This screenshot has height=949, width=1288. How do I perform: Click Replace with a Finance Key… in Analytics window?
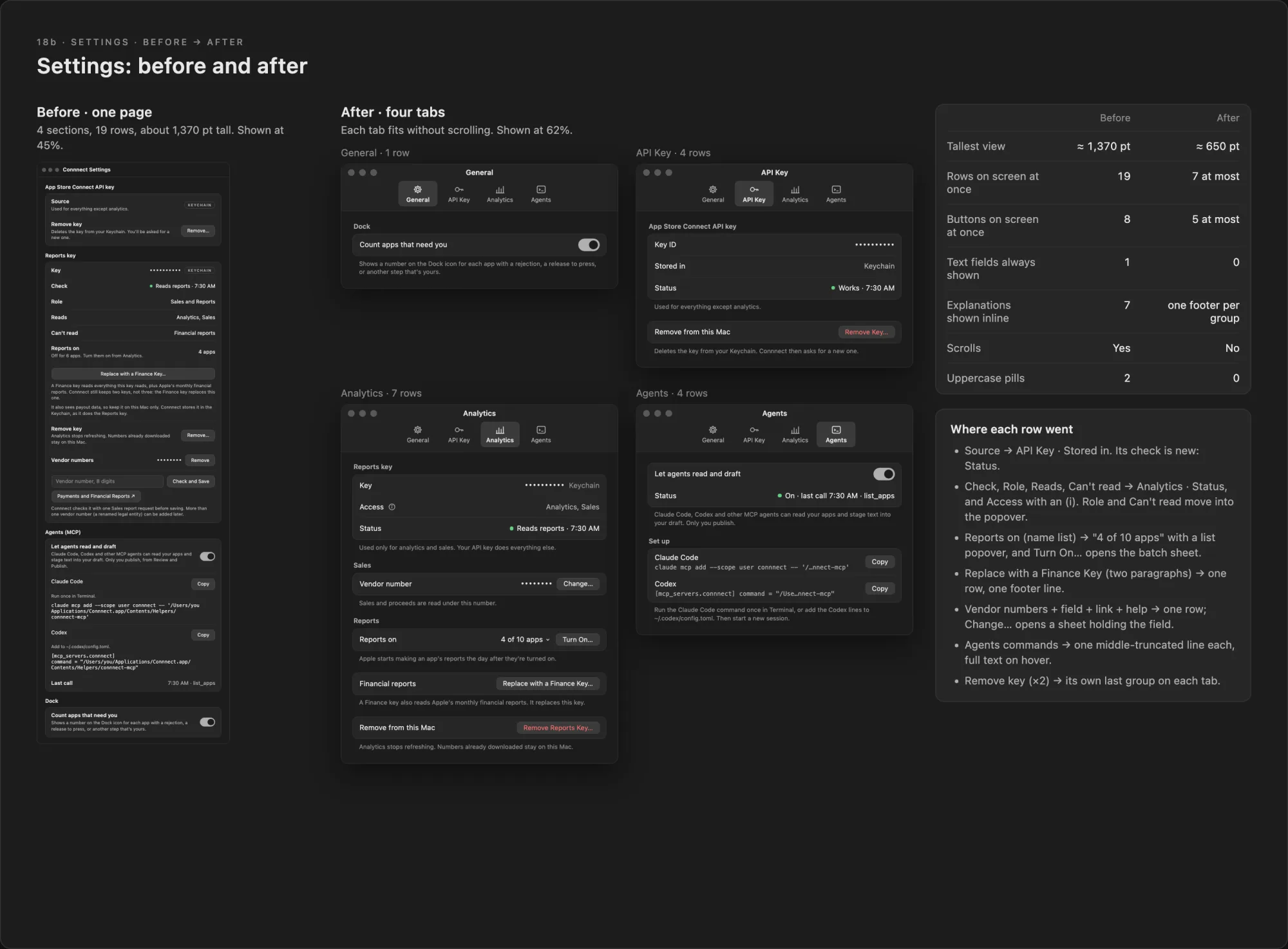click(x=547, y=684)
